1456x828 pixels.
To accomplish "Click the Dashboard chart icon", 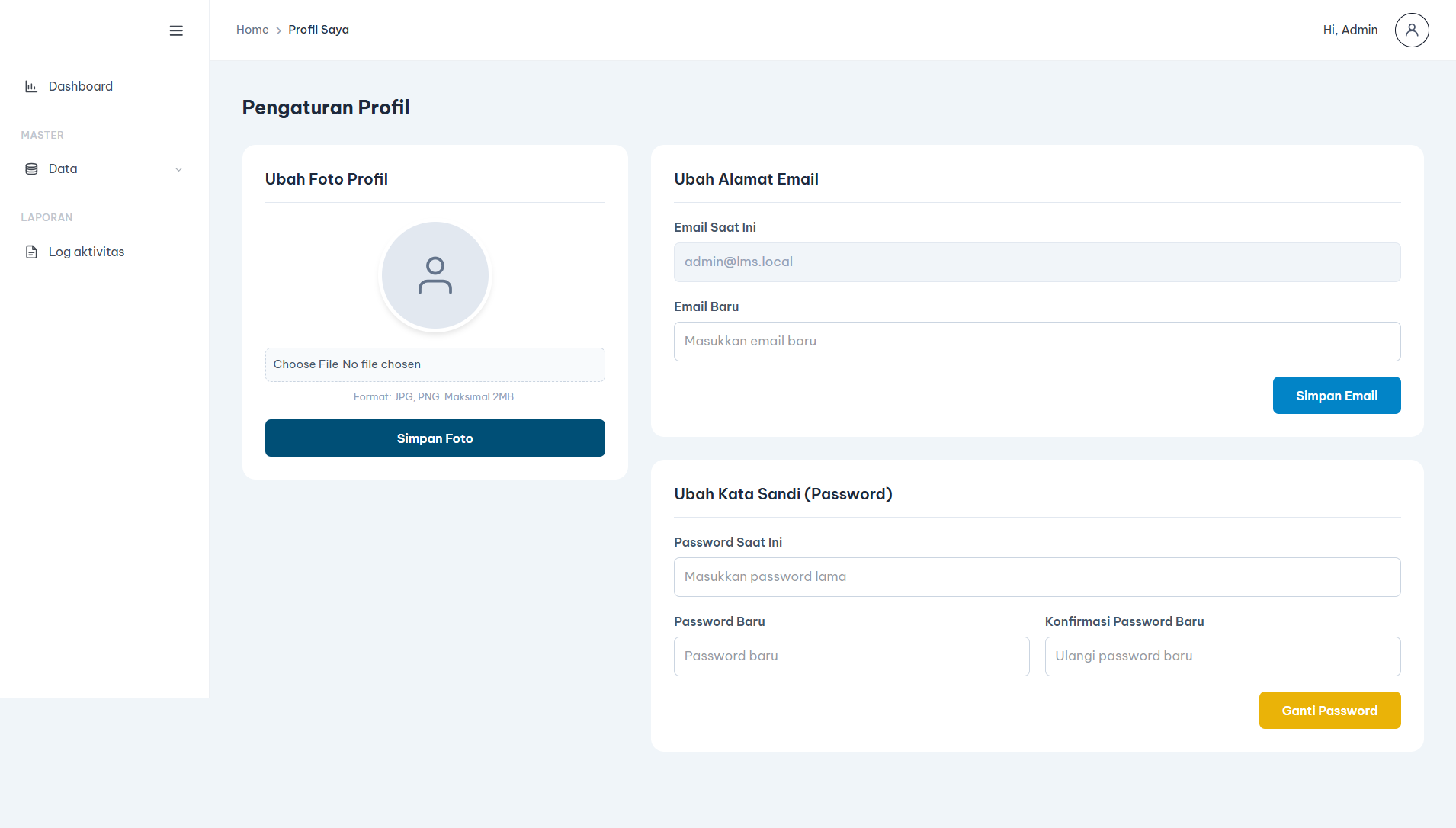I will 31,87.
